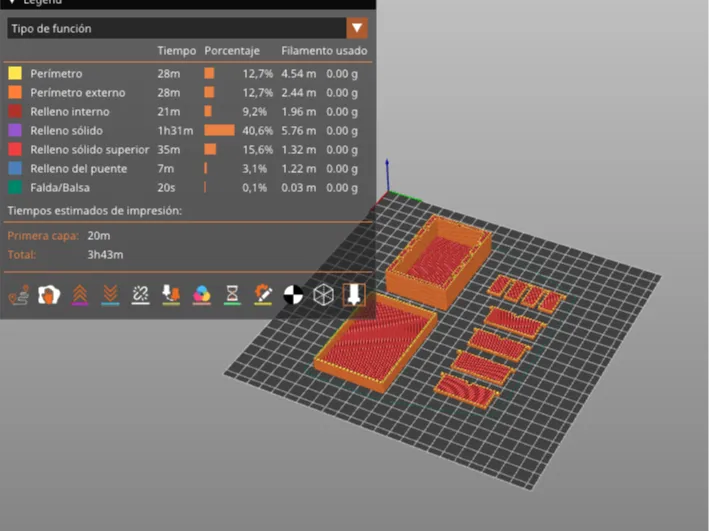Click the yellow Perímetro color swatch

pos(15,73)
